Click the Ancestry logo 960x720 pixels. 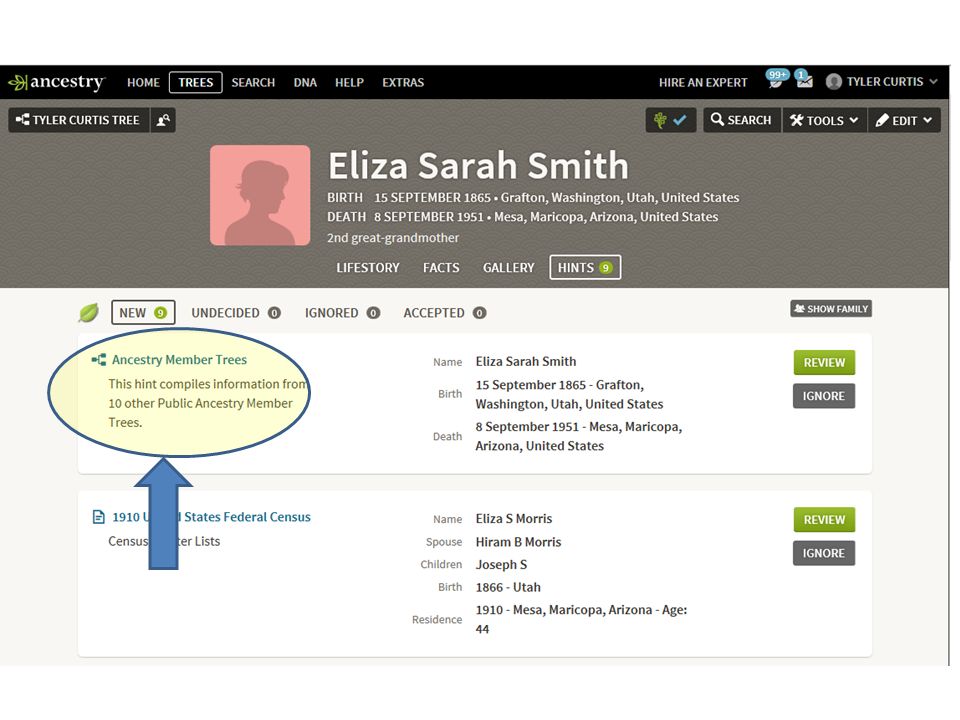(x=56, y=82)
